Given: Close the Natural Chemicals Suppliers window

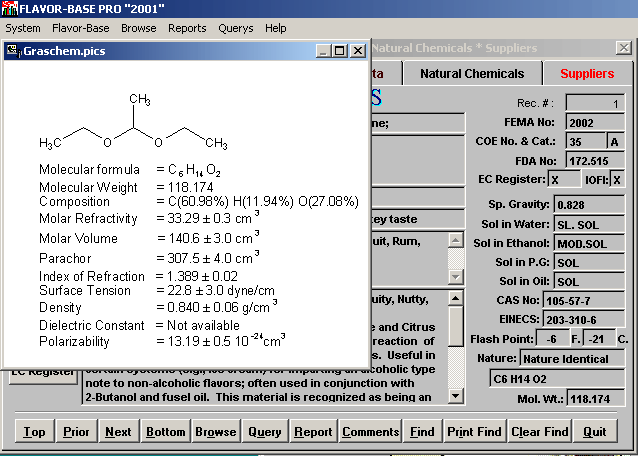Looking at the screenshot, I should [x=623, y=47].
